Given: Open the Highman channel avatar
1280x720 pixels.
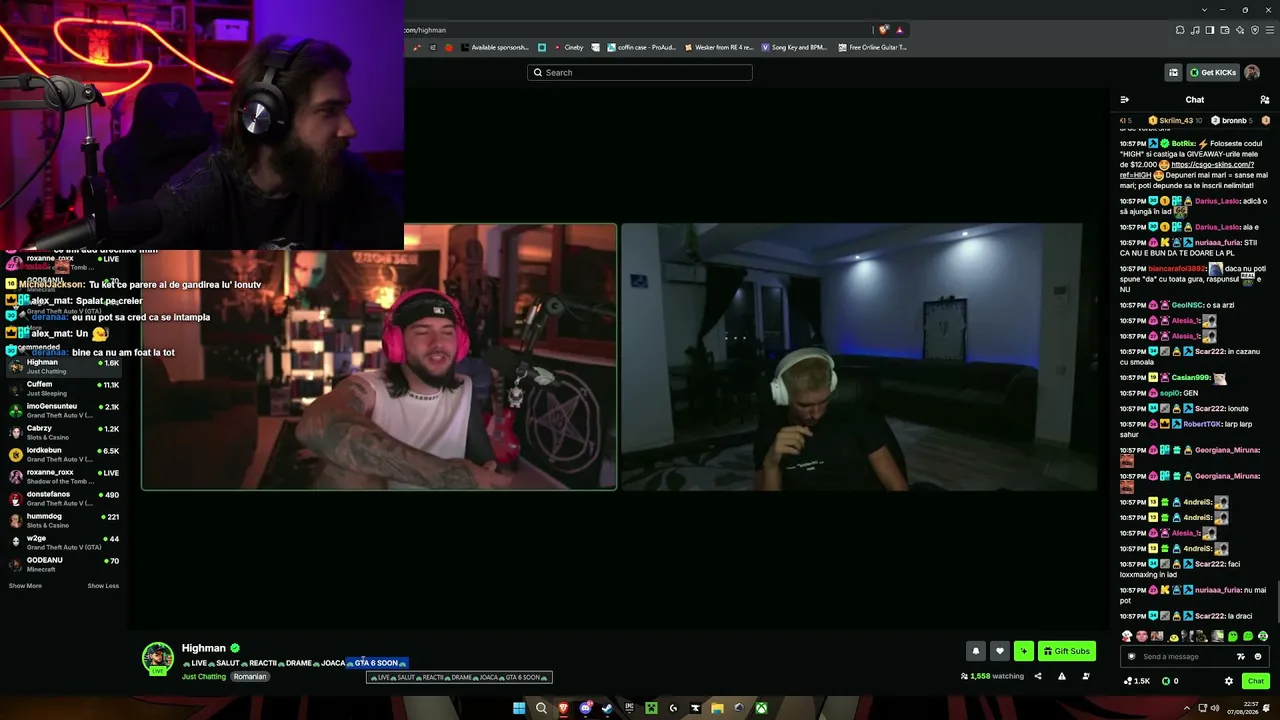Looking at the screenshot, I should tap(157, 657).
